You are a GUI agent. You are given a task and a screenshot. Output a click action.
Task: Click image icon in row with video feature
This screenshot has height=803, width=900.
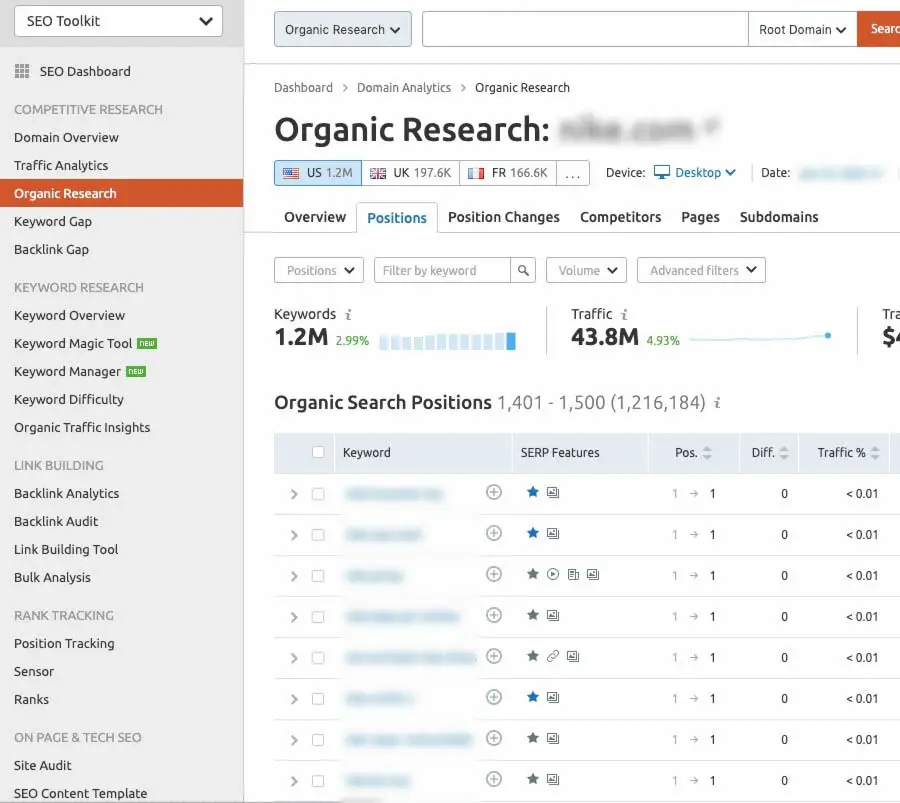tap(593, 575)
